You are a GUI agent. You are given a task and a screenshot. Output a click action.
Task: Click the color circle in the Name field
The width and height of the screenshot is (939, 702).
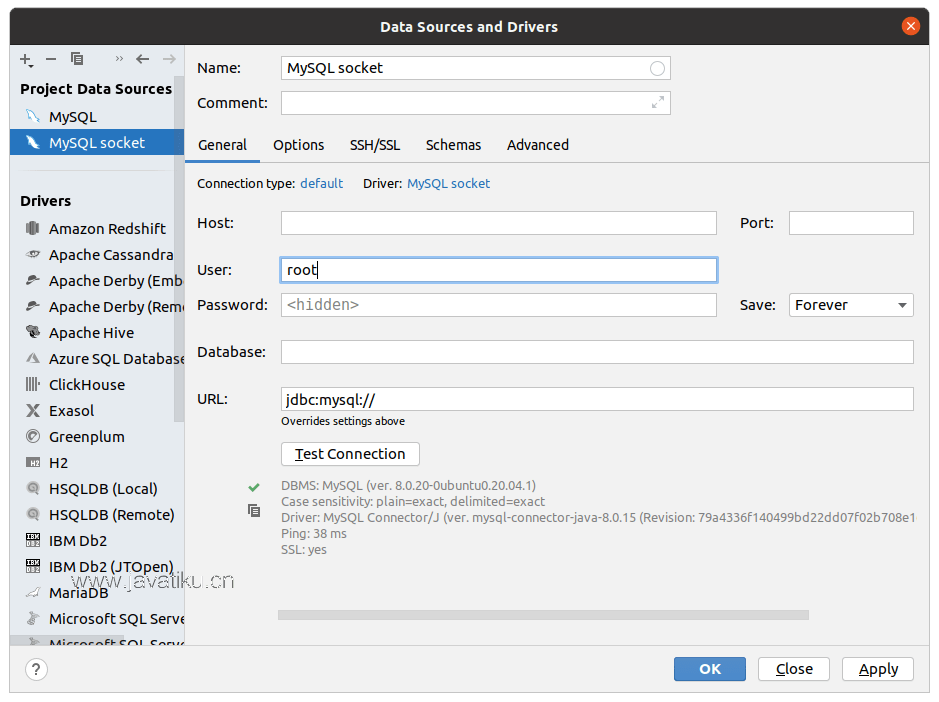pos(657,68)
